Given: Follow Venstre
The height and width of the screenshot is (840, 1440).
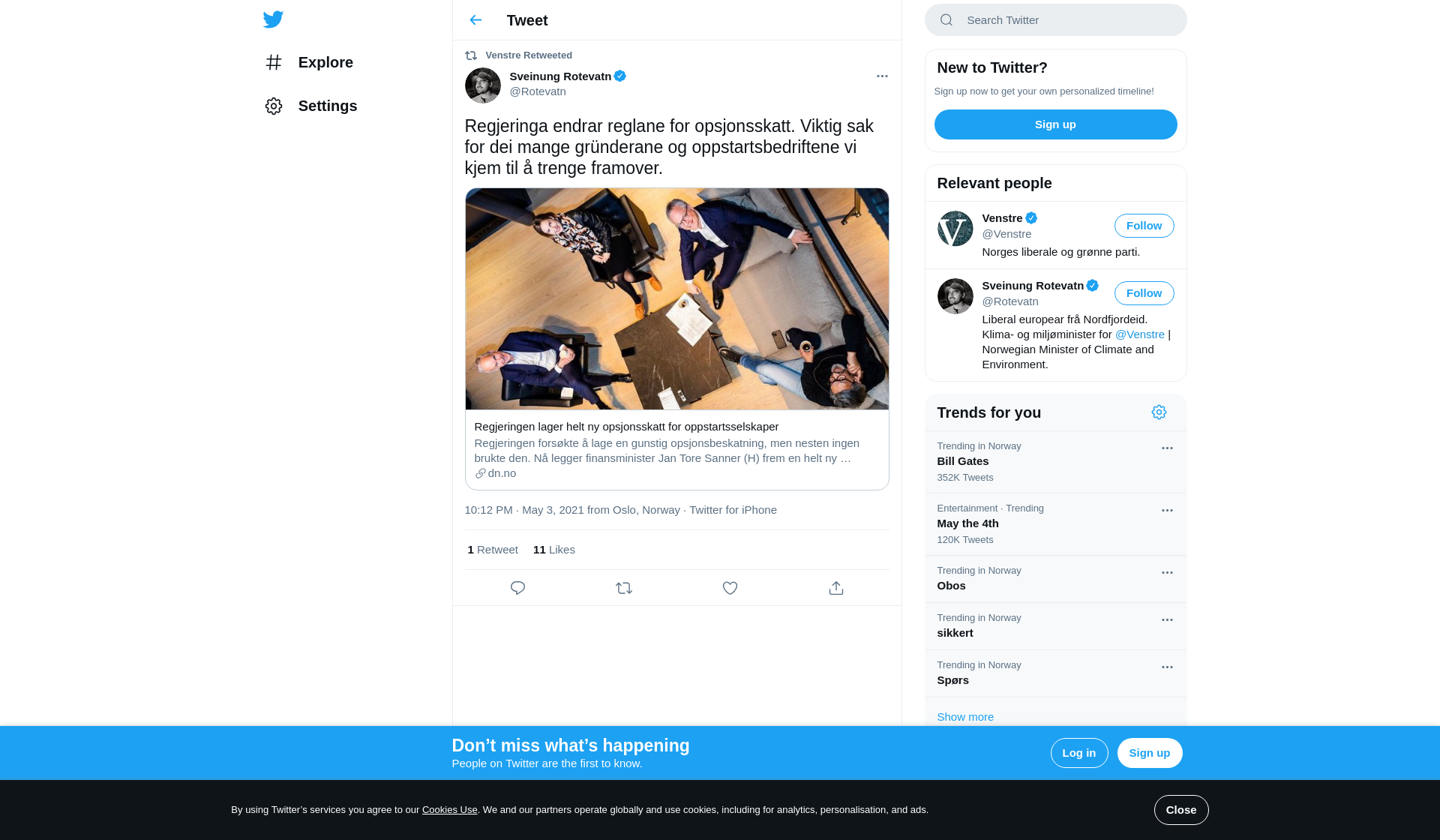Looking at the screenshot, I should click(x=1144, y=226).
